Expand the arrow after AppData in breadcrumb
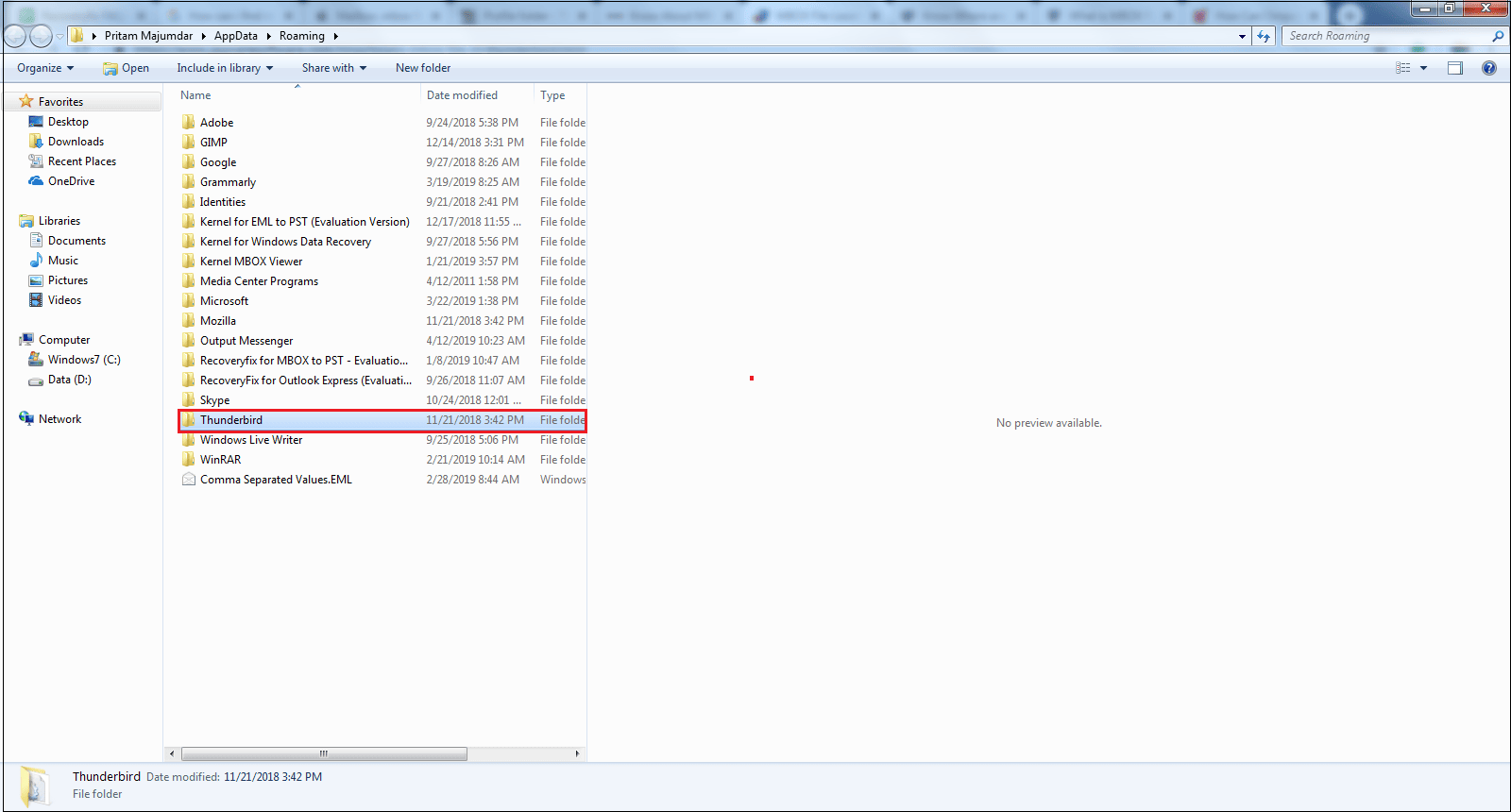This screenshot has width=1511, height=812. (268, 36)
